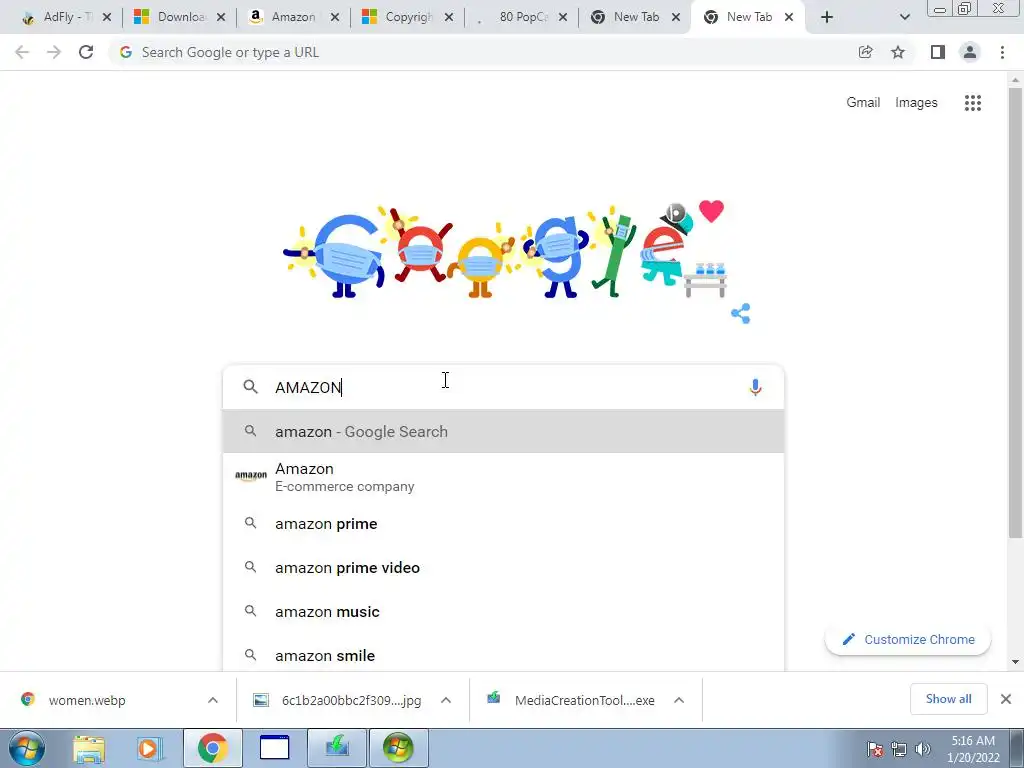Click Customize Chrome button
This screenshot has height=768, width=1024.
click(908, 639)
